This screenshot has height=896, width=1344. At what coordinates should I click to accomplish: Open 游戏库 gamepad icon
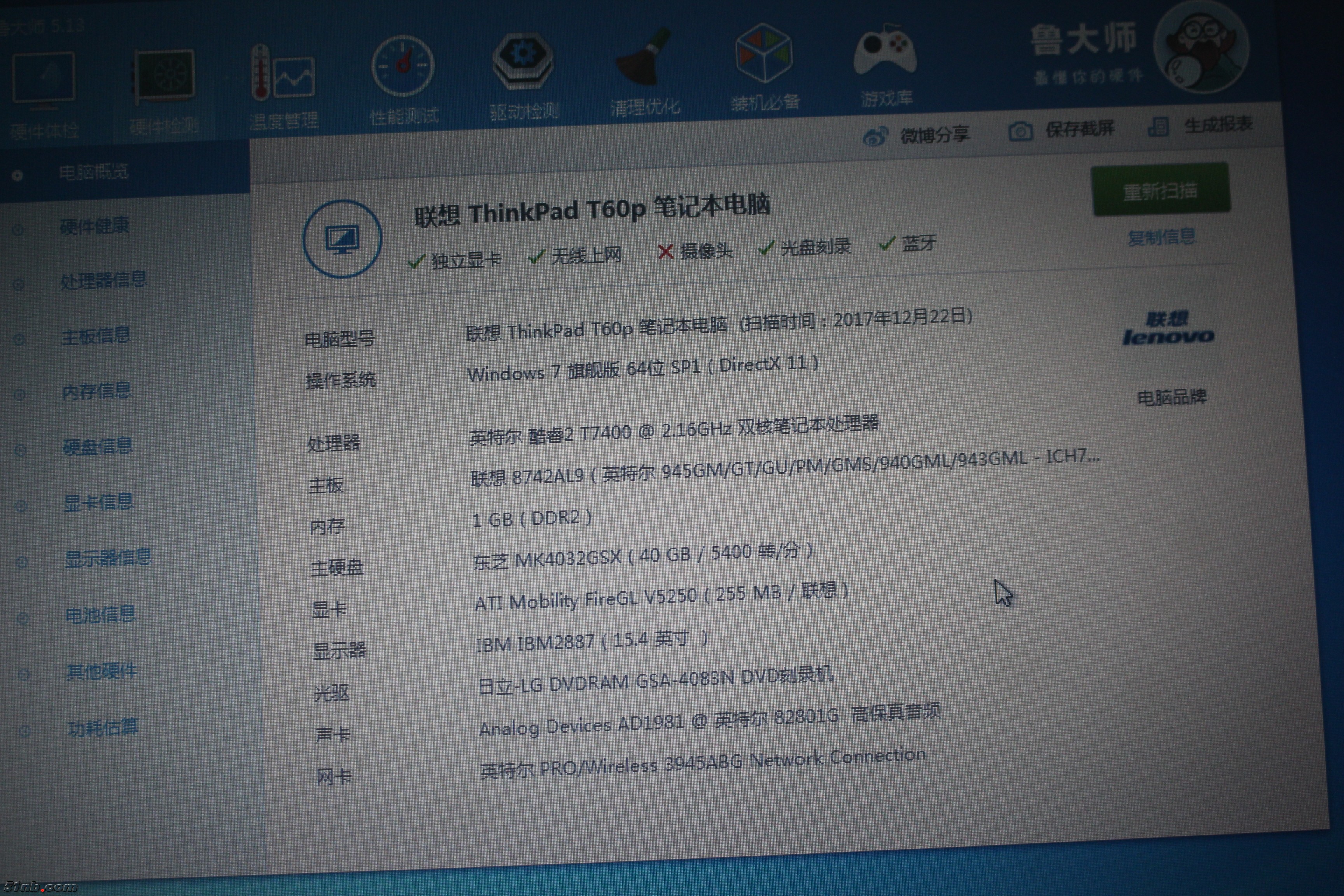click(x=885, y=49)
